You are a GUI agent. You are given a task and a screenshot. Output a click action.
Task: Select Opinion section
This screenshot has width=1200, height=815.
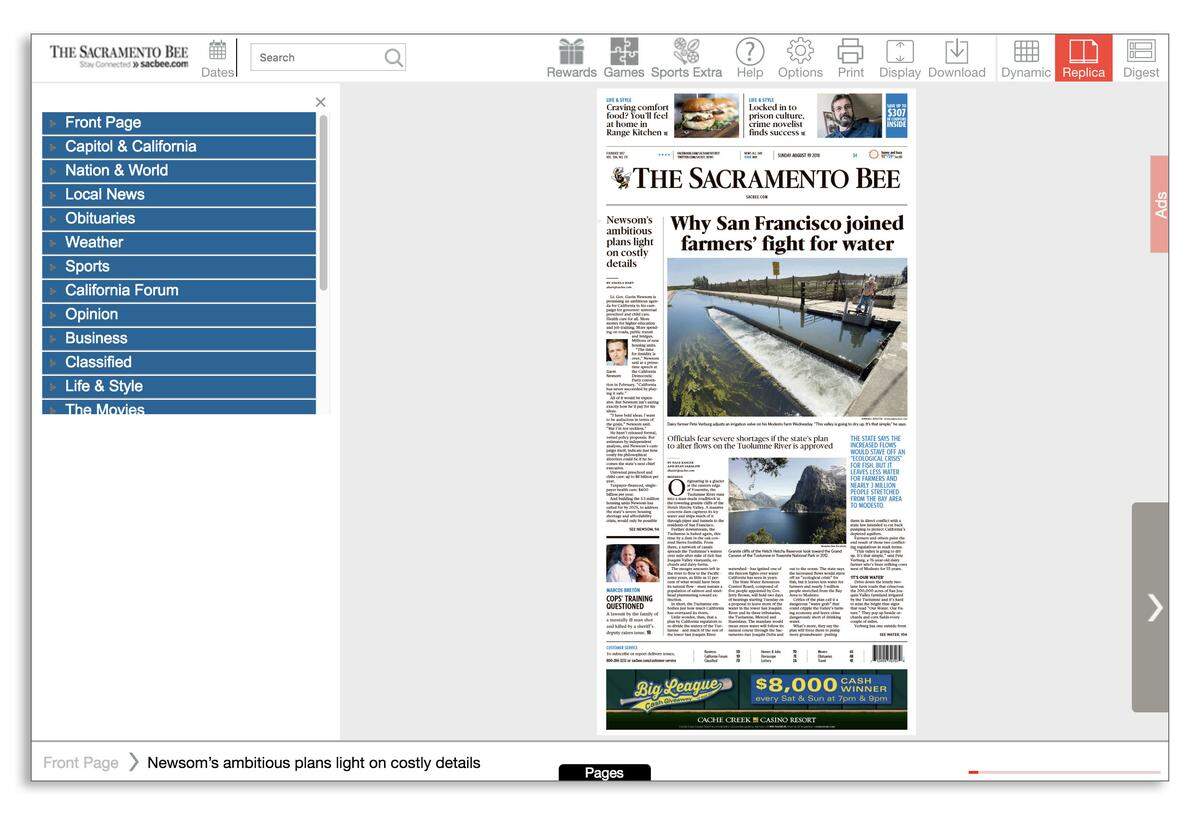pyautogui.click(x=179, y=314)
